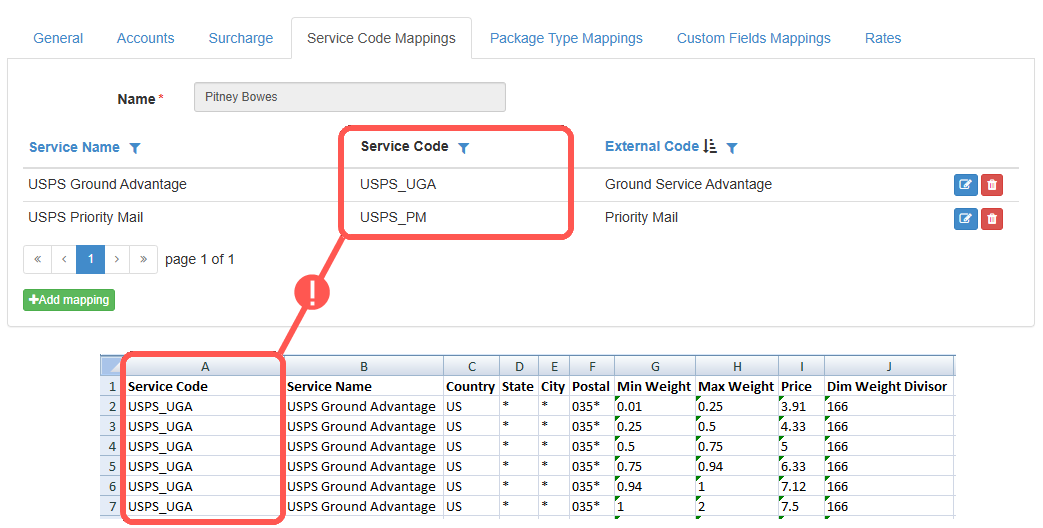This screenshot has height=528, width=1043.
Task: Click the spreadsheet select-all corner
Action: (x=112, y=366)
